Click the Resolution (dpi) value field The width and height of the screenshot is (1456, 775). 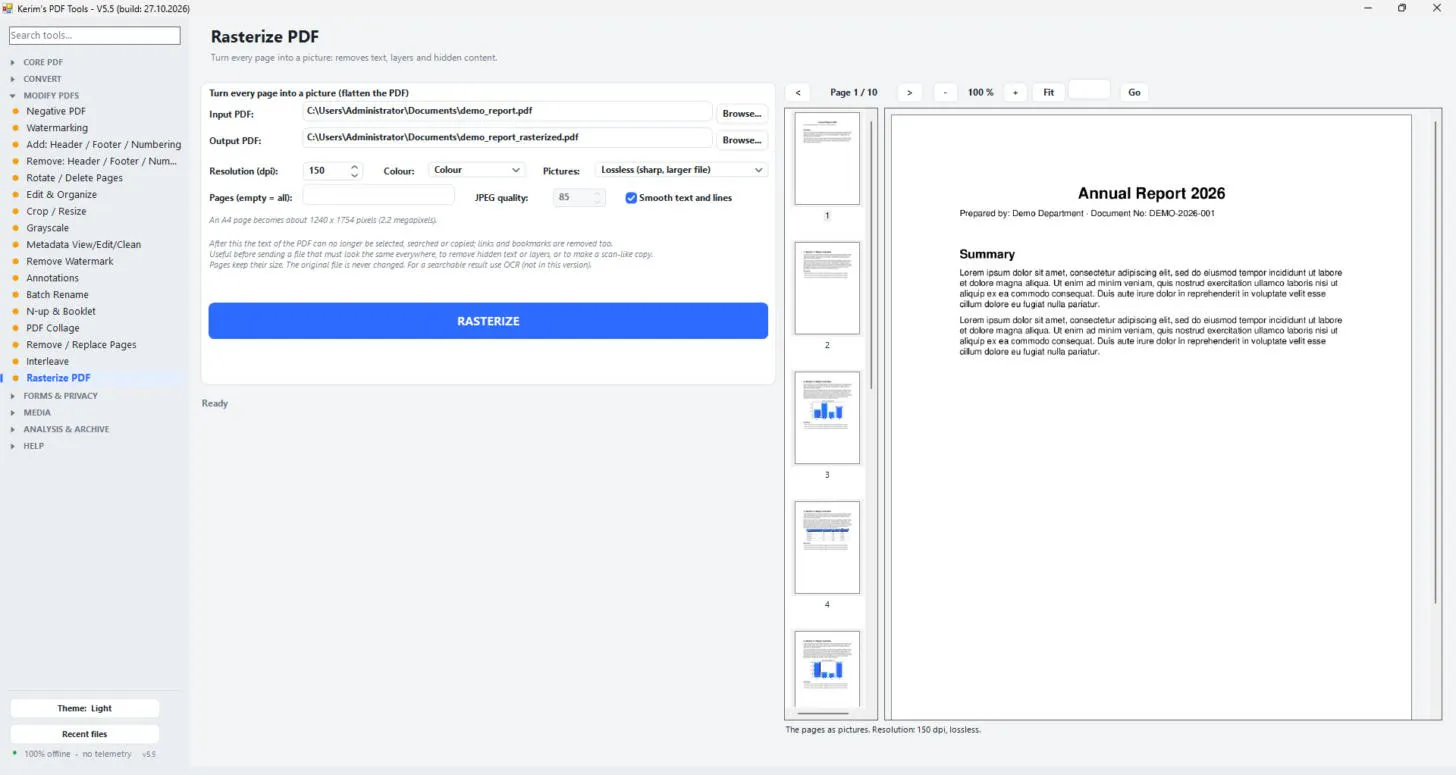click(x=325, y=171)
